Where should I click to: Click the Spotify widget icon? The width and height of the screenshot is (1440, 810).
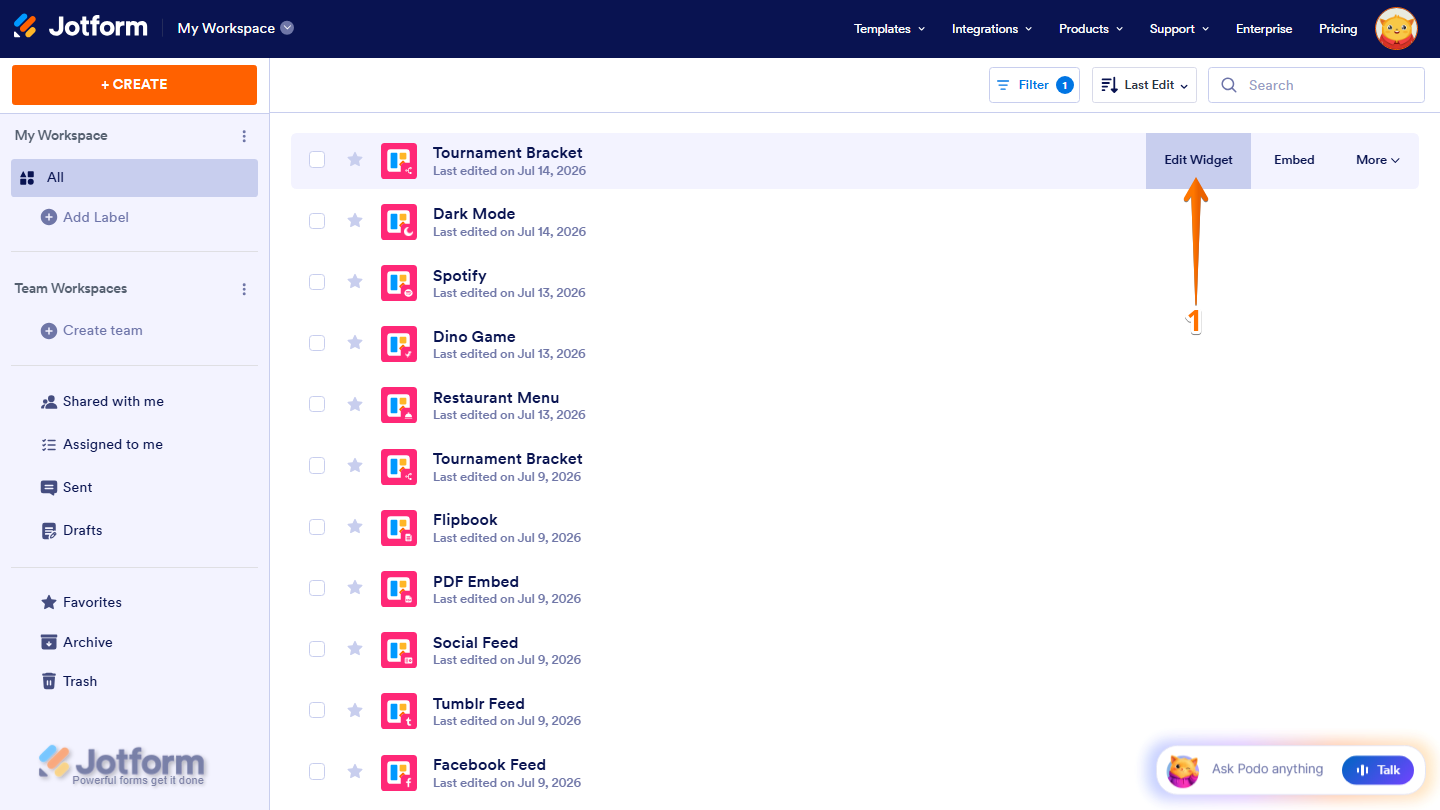point(399,283)
